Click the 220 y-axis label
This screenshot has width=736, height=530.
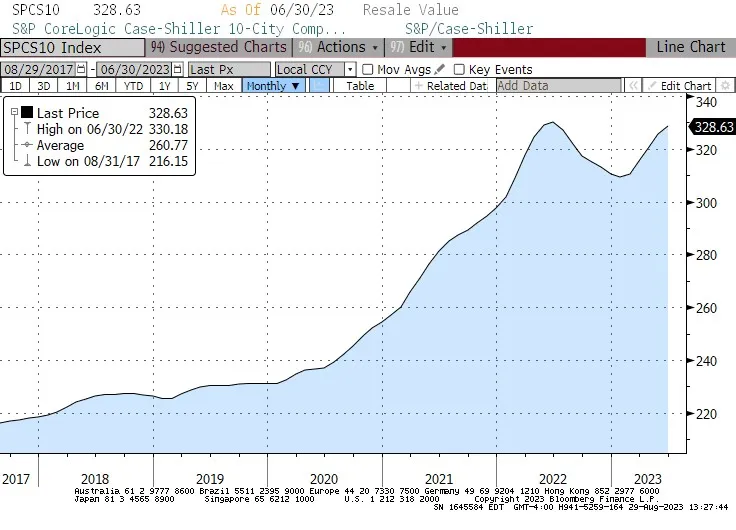(x=706, y=414)
